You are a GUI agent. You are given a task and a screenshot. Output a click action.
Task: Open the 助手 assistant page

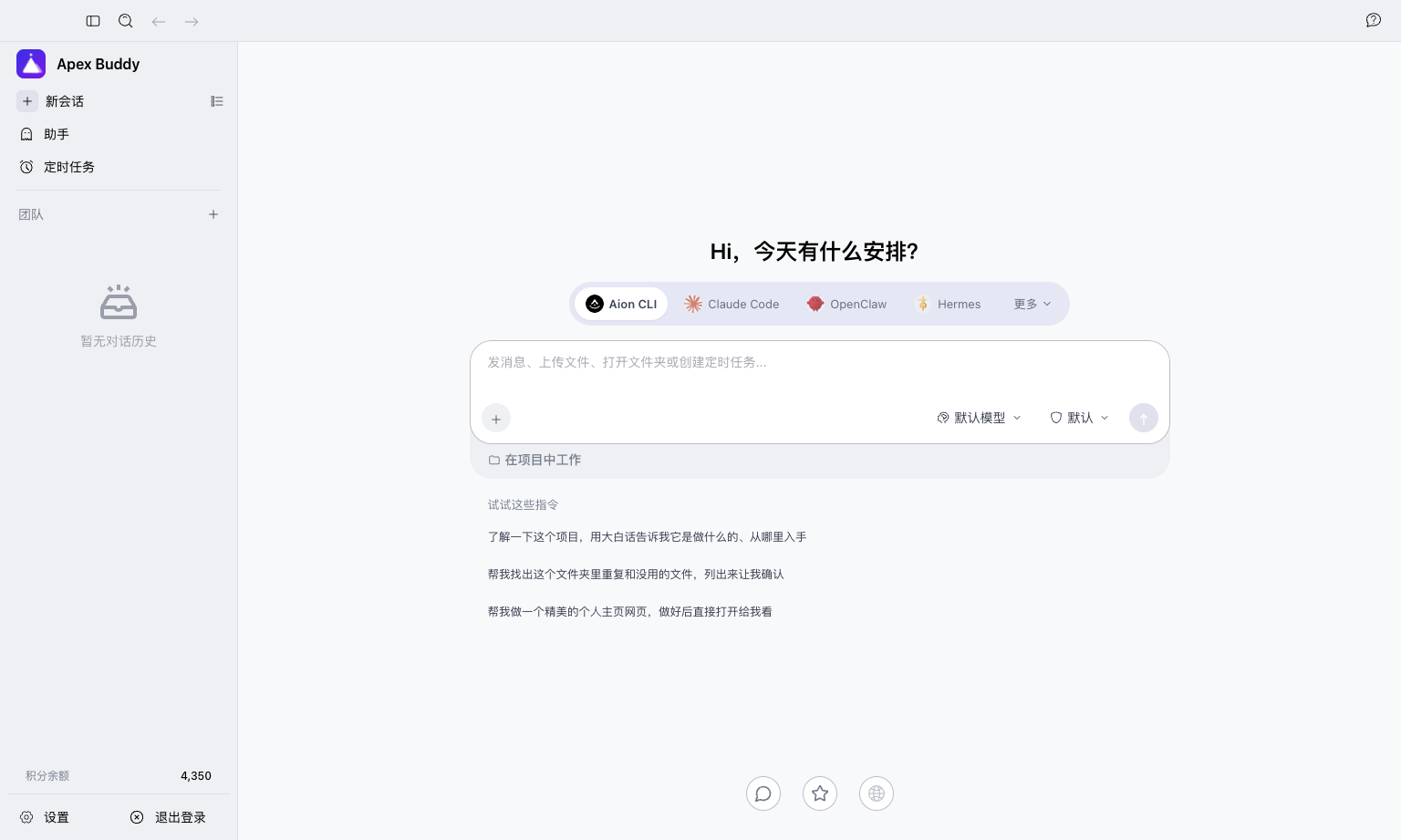point(119,134)
